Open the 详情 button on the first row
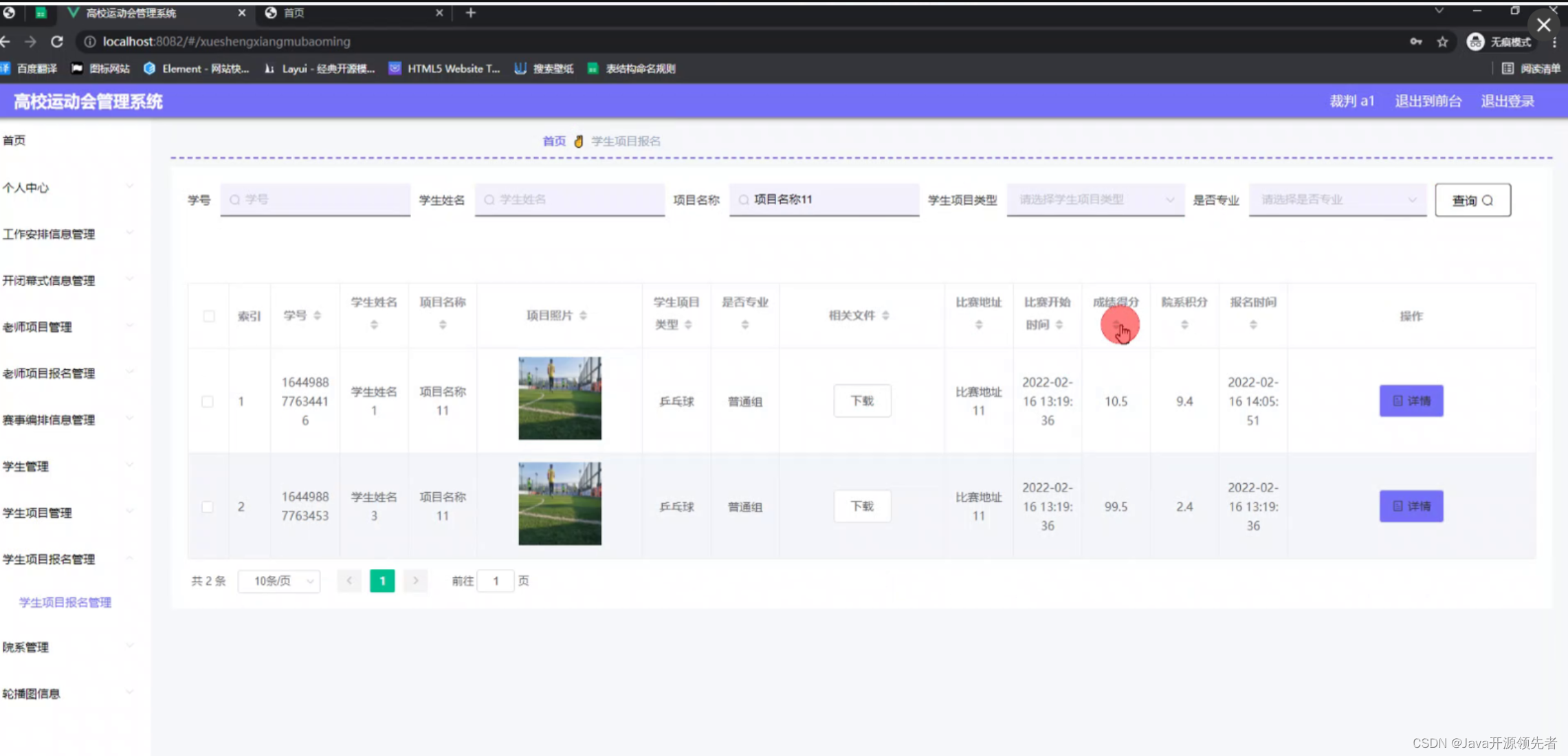 [x=1411, y=401]
